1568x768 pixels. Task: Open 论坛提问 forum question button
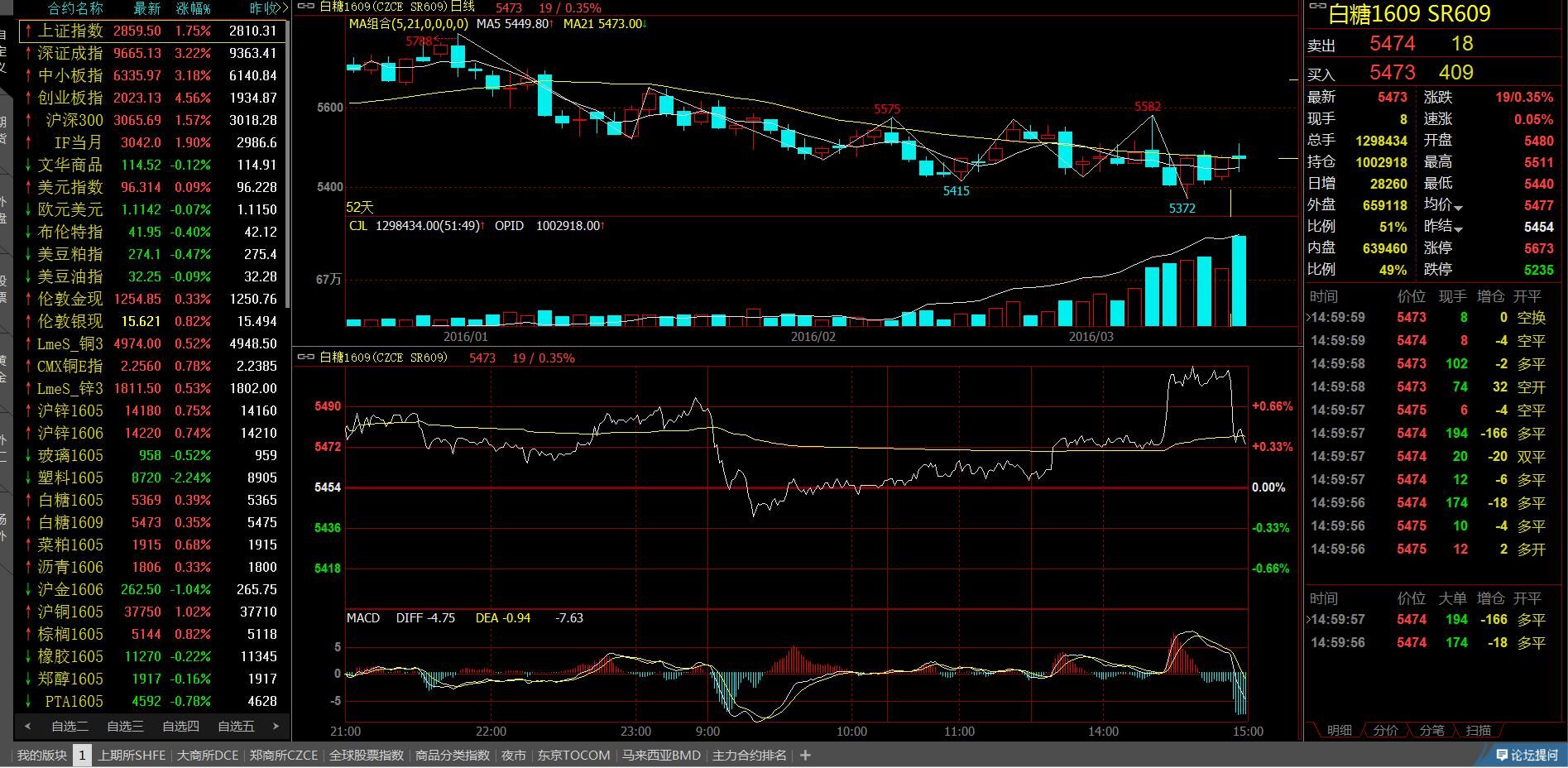click(x=1527, y=755)
